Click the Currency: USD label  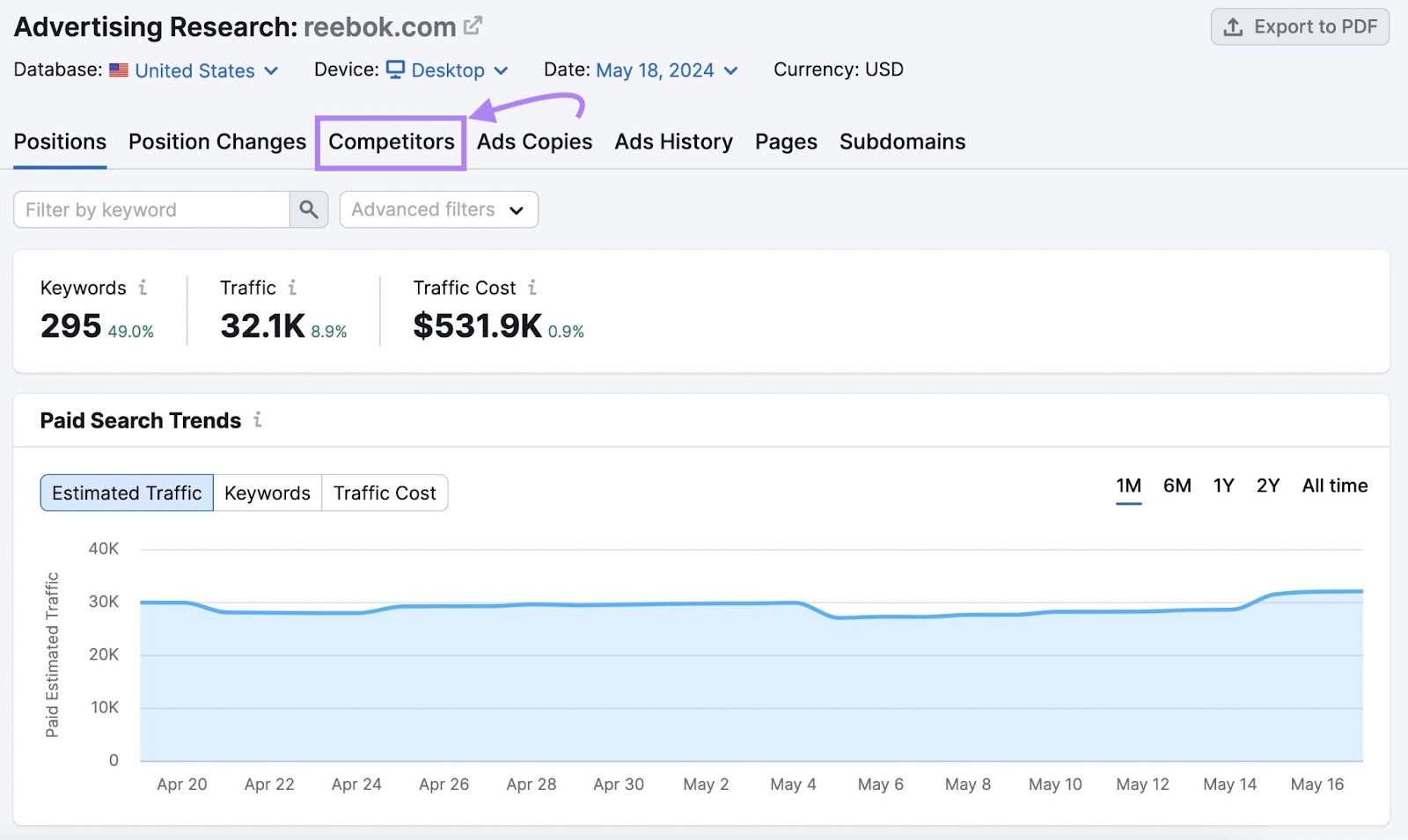(839, 69)
